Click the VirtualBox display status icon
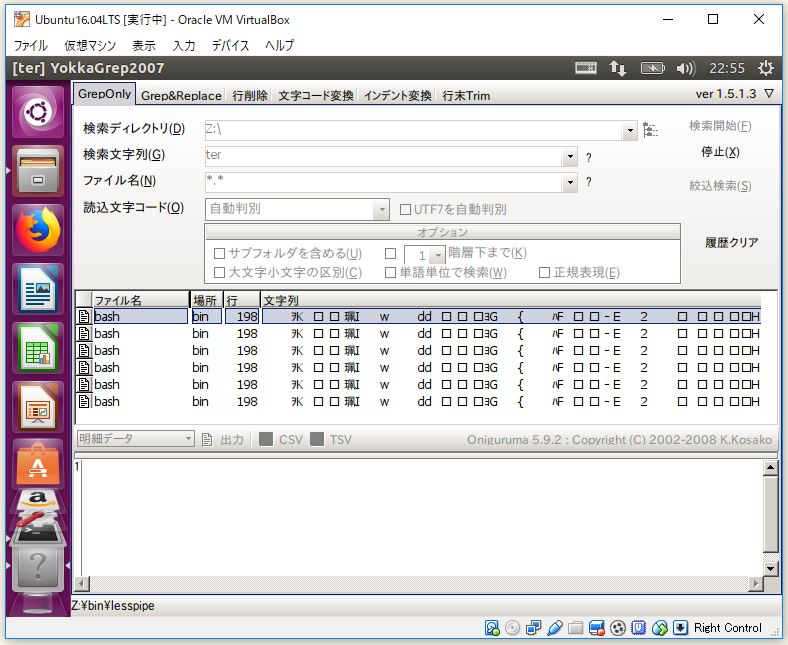The height and width of the screenshot is (645, 788). point(597,628)
